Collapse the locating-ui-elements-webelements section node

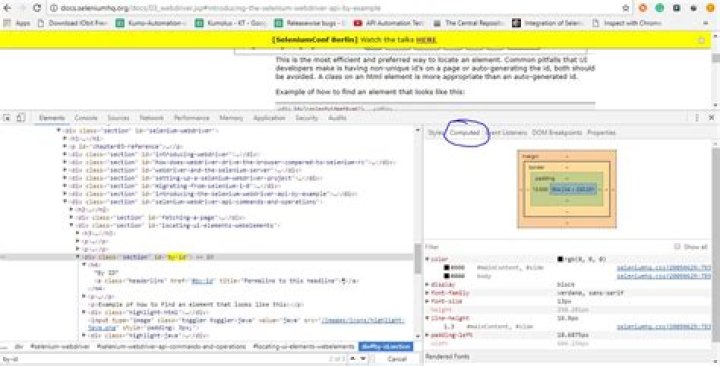(71, 225)
